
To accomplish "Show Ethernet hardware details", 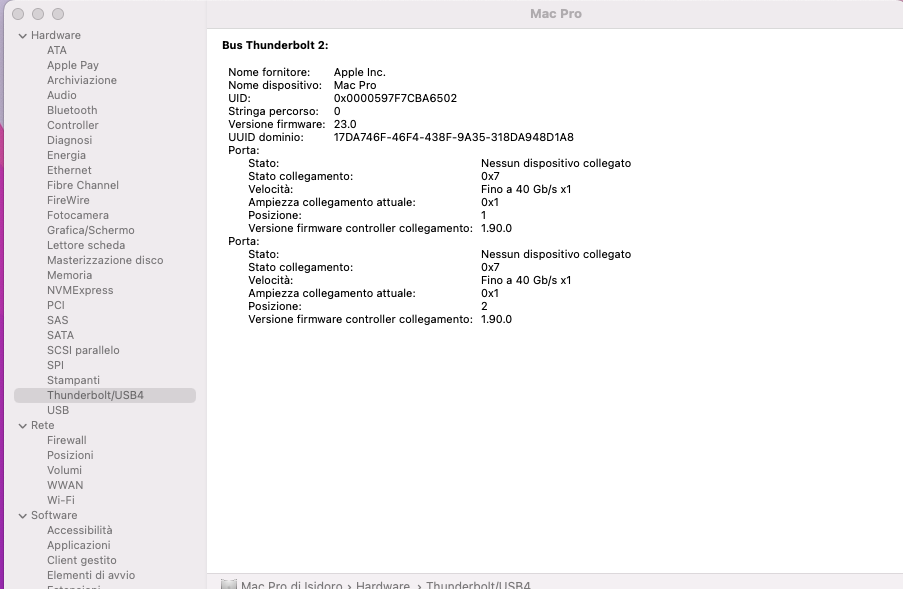I will [x=69, y=170].
